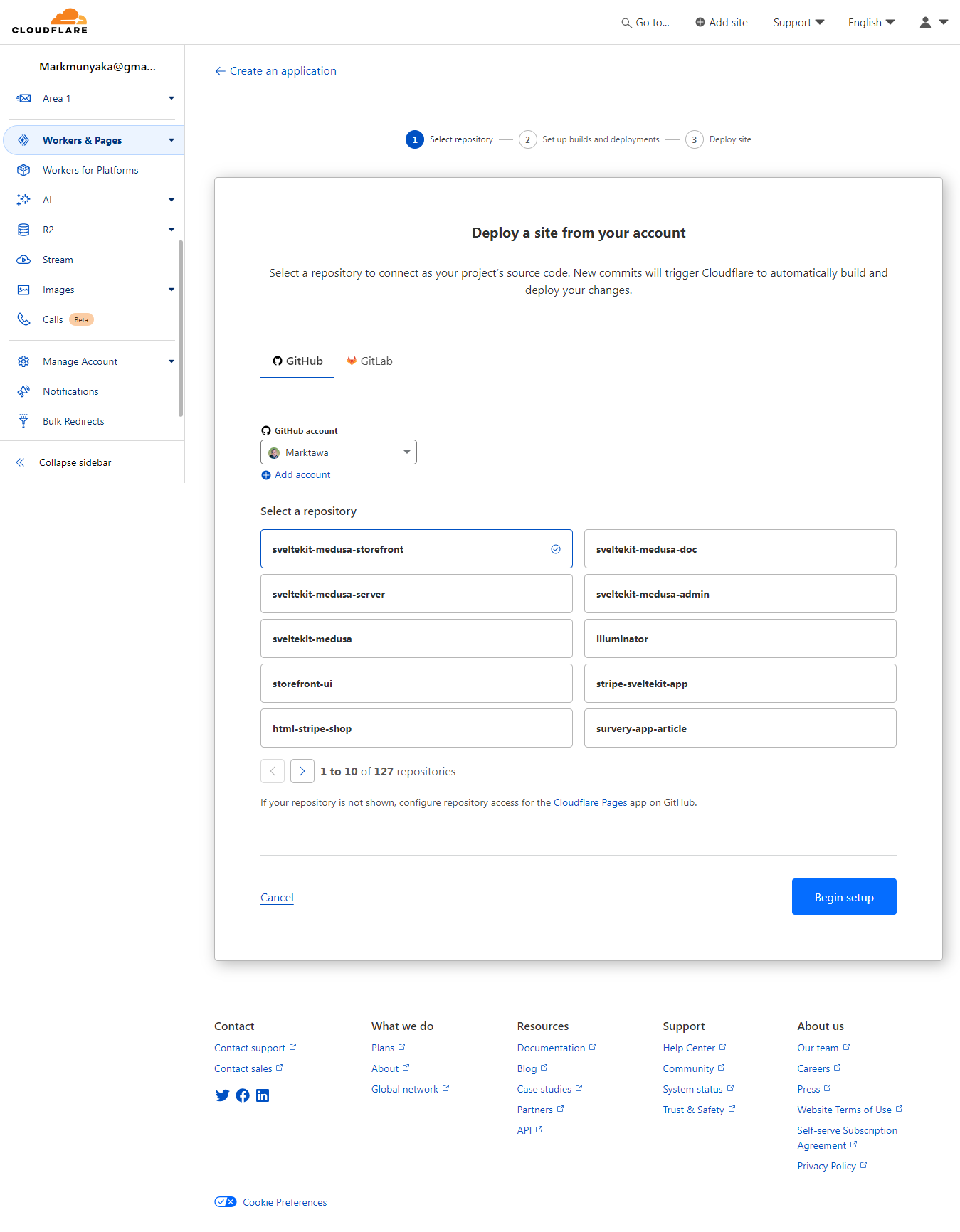Click the sidebar vertical scrollbar

point(181,328)
